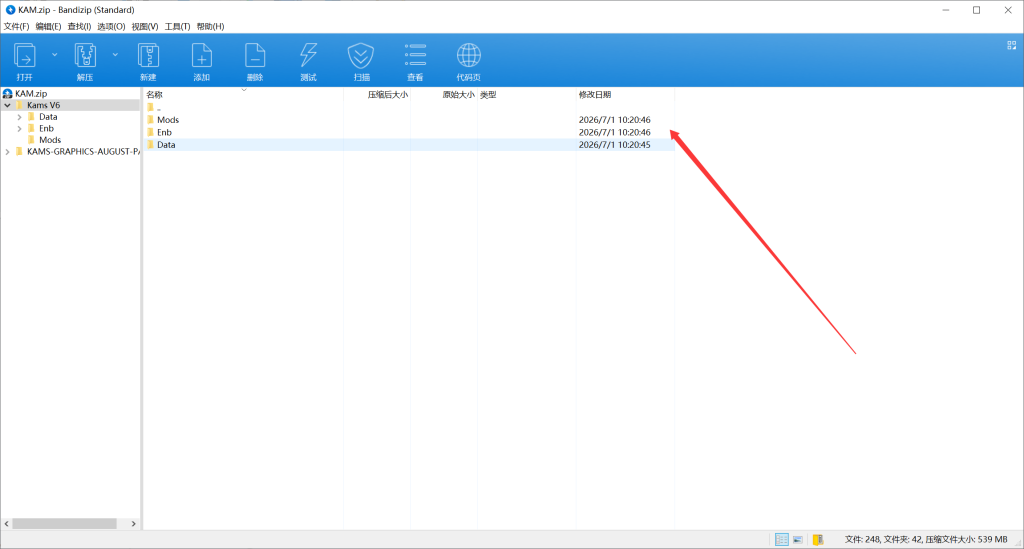Screen dimensions: 1024x549
Task: Expand the KAMS-GRAPHICS-AUGUST tree node
Action: click(x=7, y=151)
